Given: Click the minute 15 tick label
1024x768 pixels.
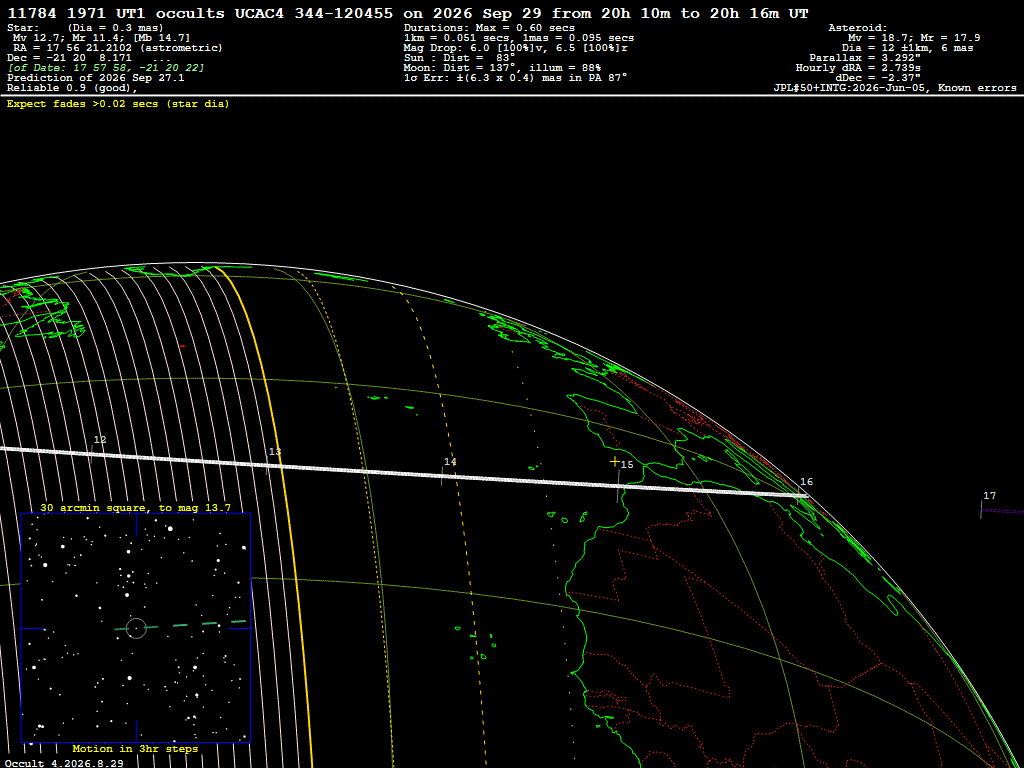Looking at the screenshot, I should 627,465.
